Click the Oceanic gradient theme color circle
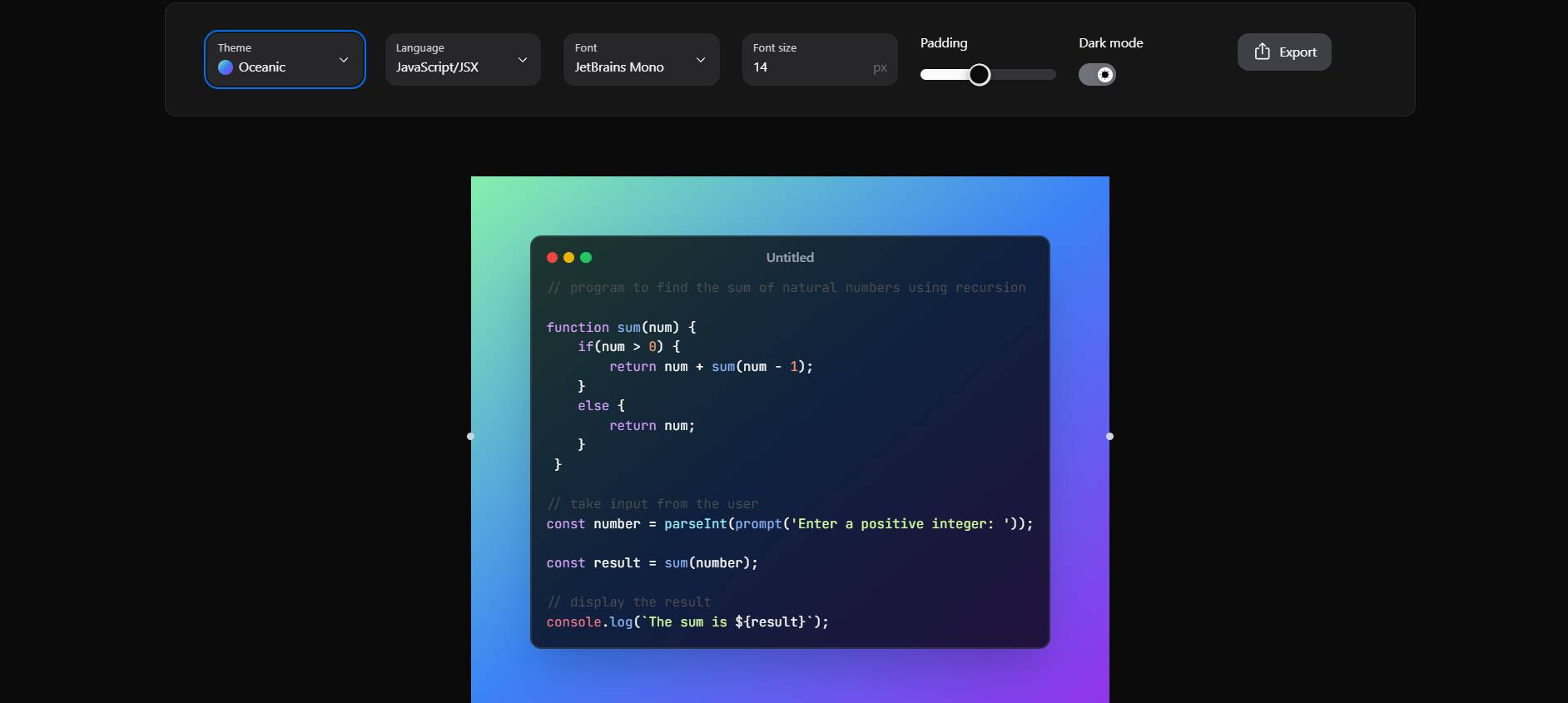This screenshot has height=703, width=1568. 226,67
